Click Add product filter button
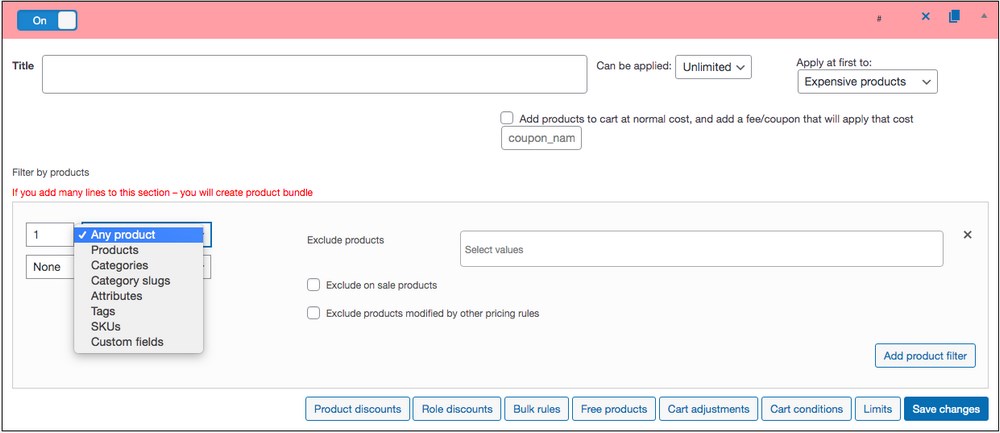1000x433 pixels. 925,356
